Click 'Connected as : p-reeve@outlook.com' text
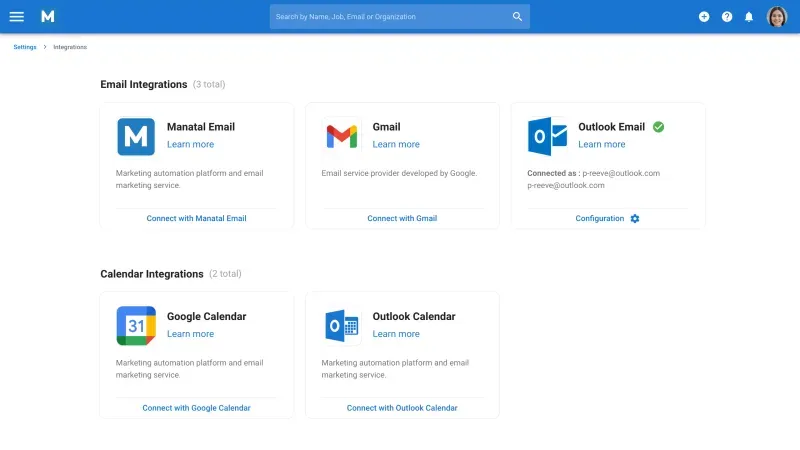Screen dimensions: 800x450 pyautogui.click(x=593, y=173)
